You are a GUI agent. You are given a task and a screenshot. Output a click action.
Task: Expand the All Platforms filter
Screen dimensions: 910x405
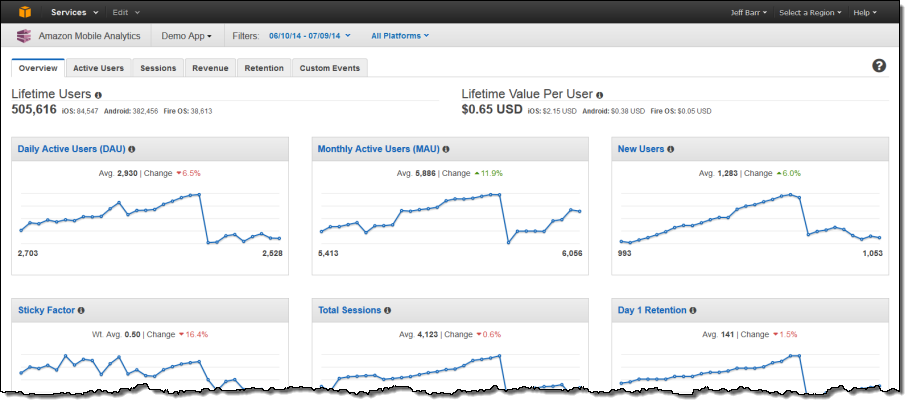click(x=400, y=36)
